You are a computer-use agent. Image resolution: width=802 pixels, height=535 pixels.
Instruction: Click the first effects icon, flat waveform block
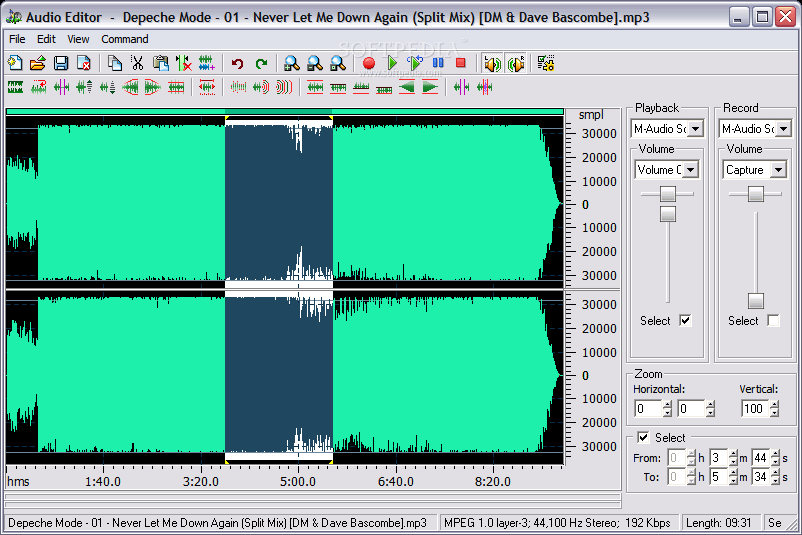pos(15,87)
